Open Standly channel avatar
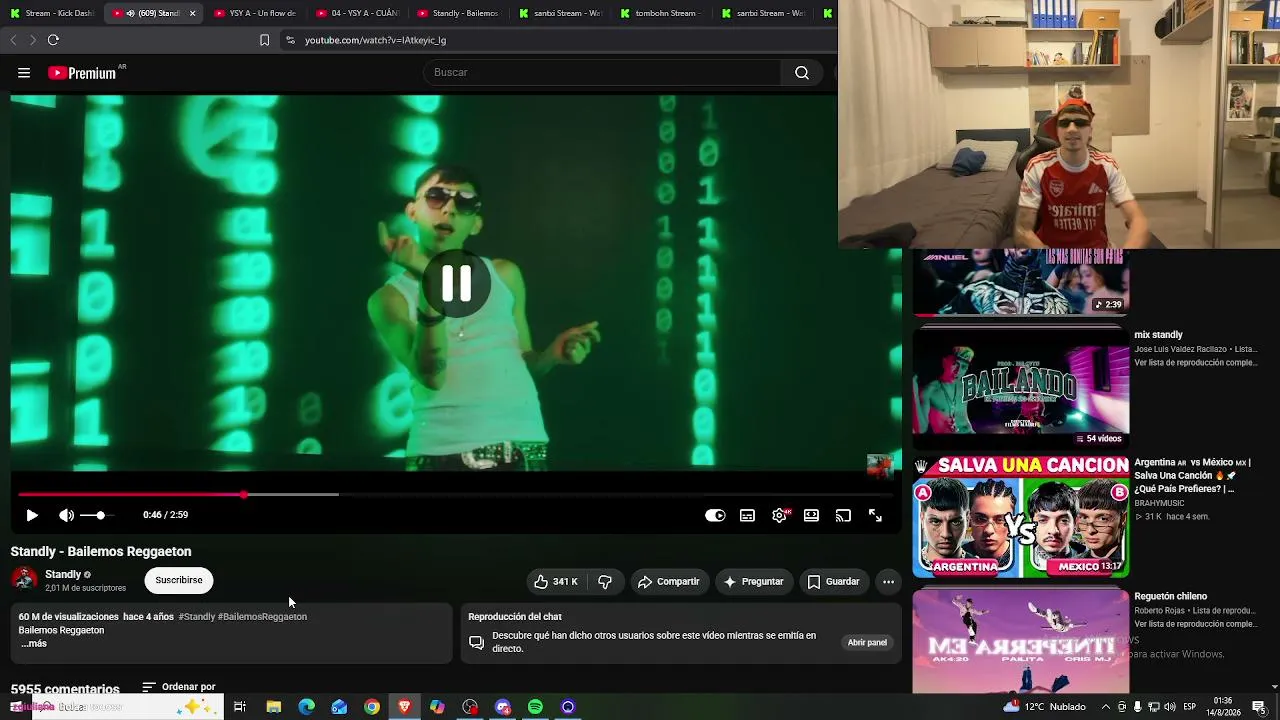 (x=24, y=580)
